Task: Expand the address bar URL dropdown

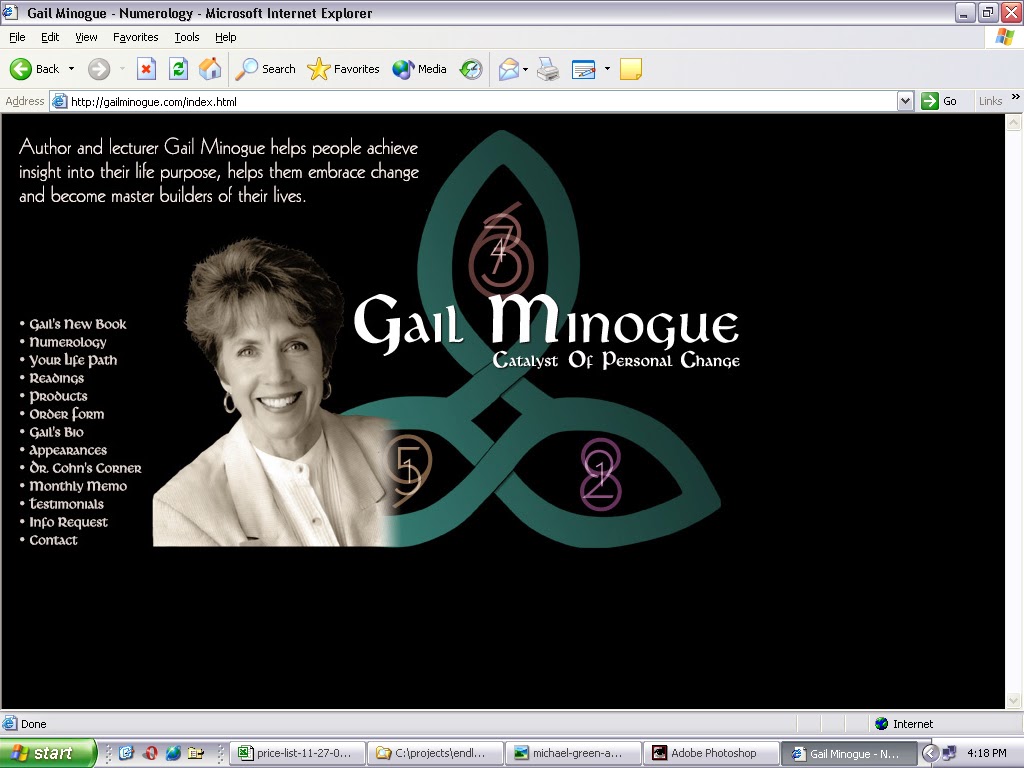Action: tap(905, 101)
